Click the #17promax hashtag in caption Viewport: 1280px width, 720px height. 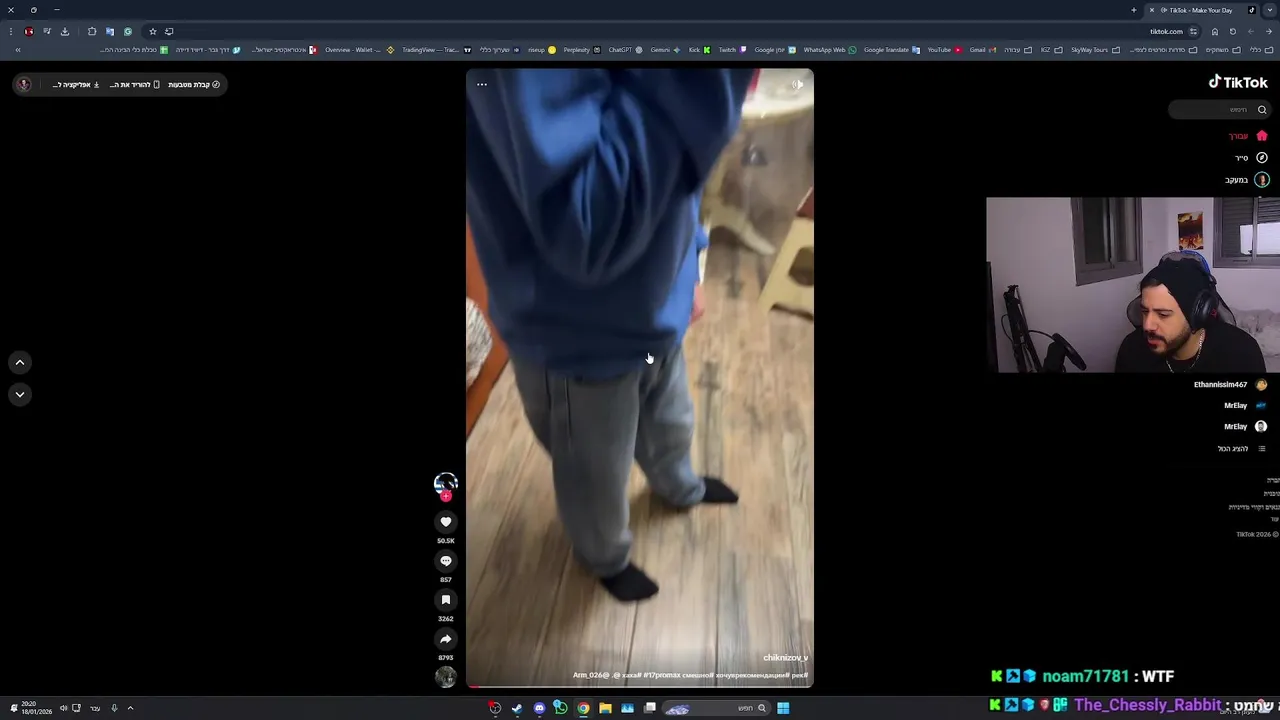[x=661, y=675]
